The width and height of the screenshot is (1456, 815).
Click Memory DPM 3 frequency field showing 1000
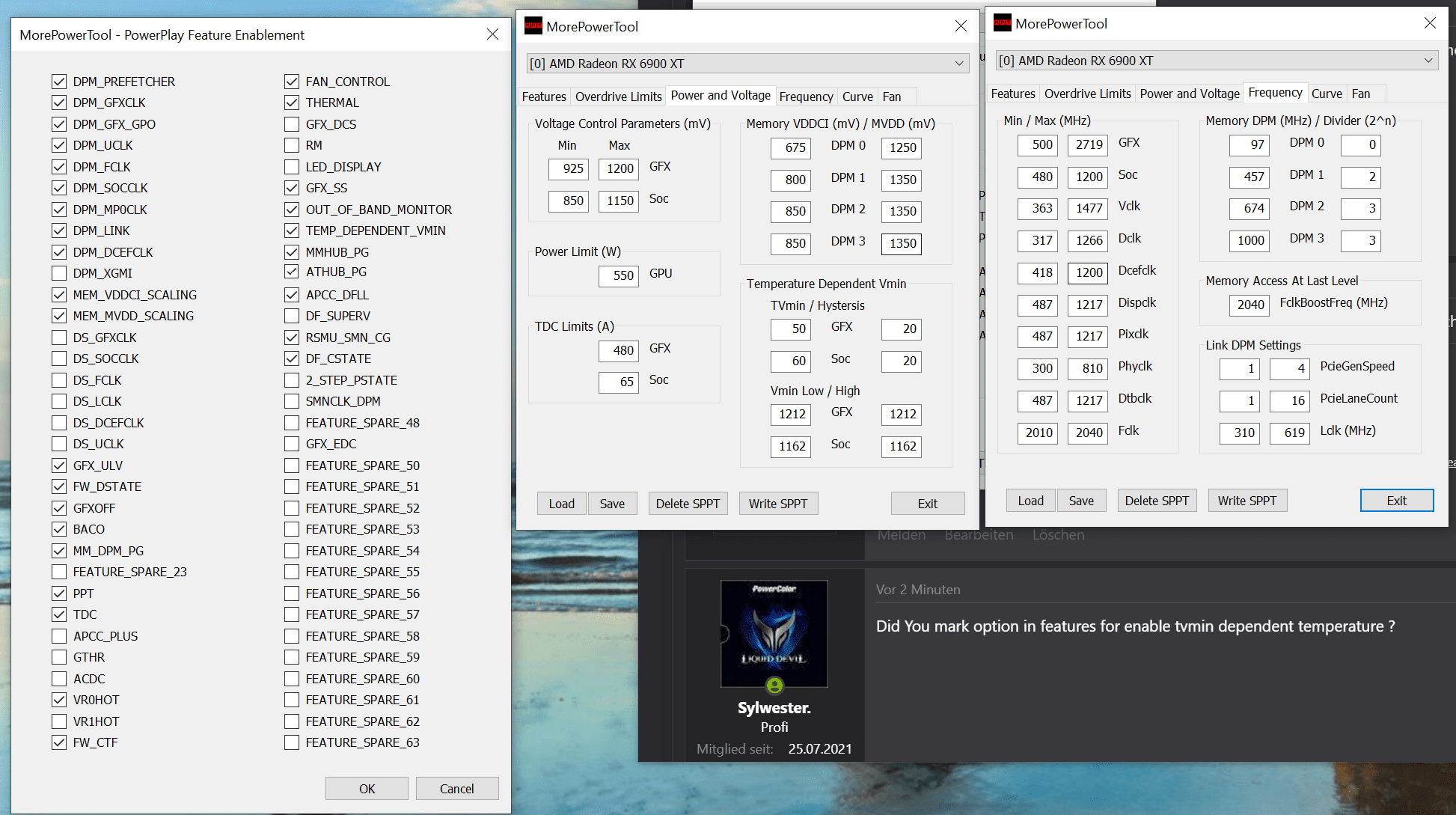1249,240
